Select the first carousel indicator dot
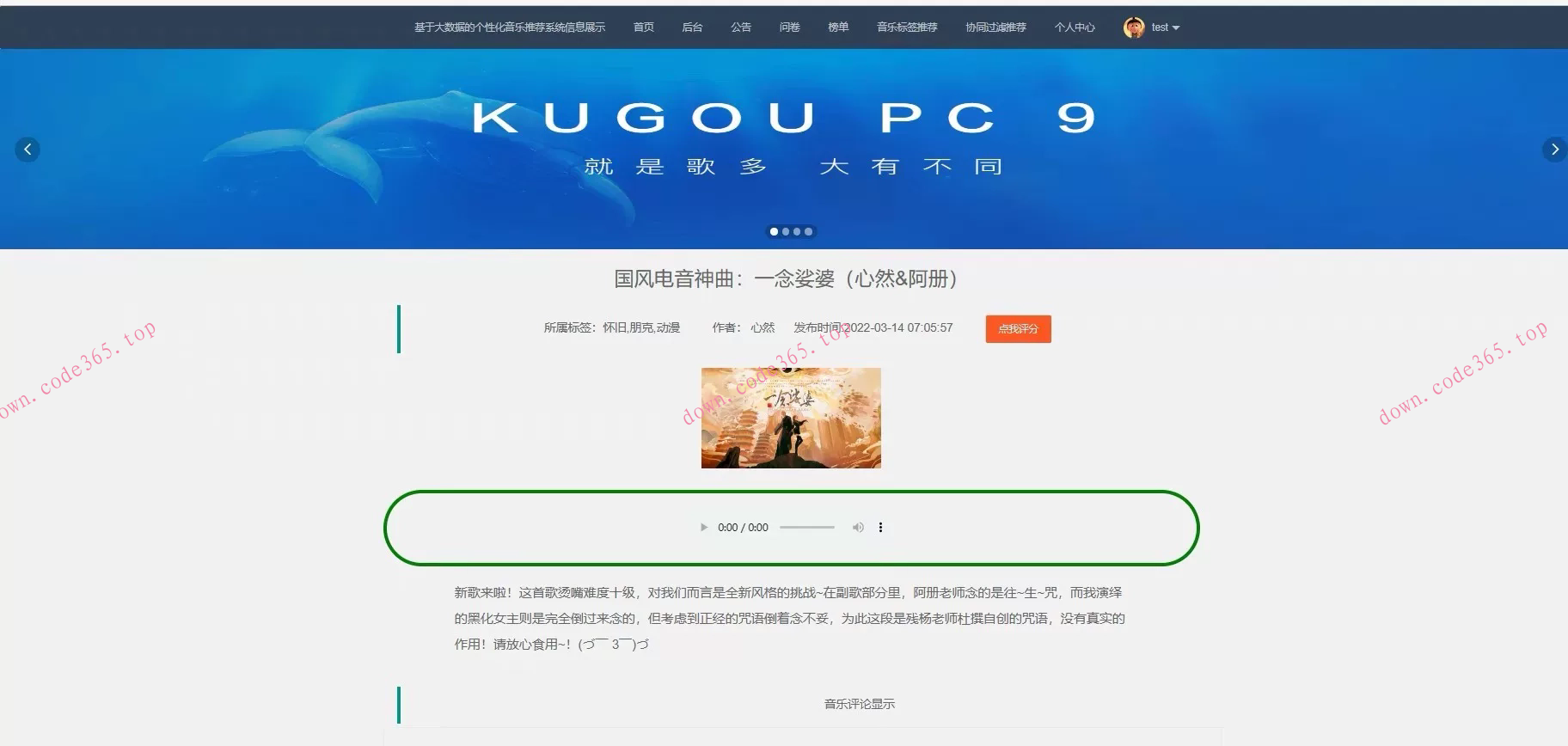The height and width of the screenshot is (746, 1568). (x=774, y=231)
